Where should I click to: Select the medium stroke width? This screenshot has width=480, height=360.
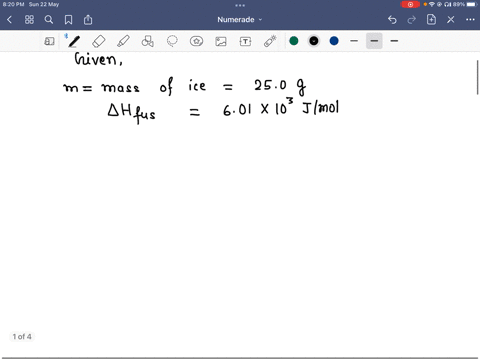[374, 41]
